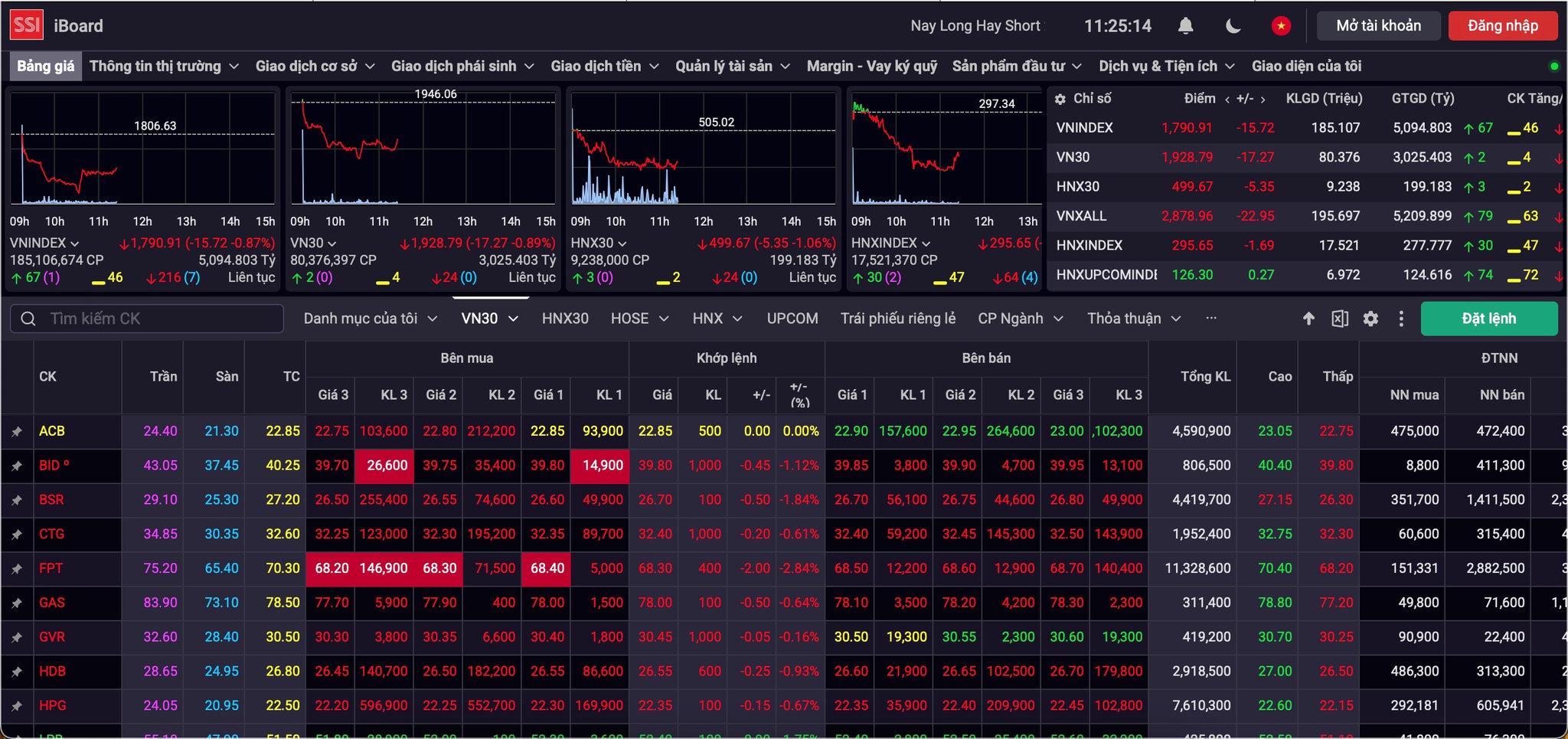Click the Tìm kiếm CK search field
The height and width of the screenshot is (739, 1568).
coord(147,319)
